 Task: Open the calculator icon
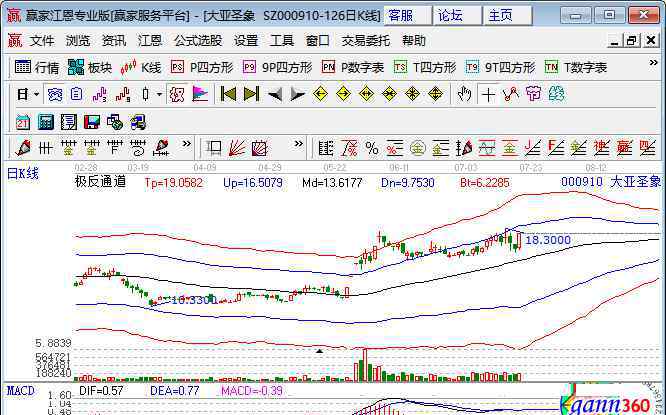click(46, 122)
